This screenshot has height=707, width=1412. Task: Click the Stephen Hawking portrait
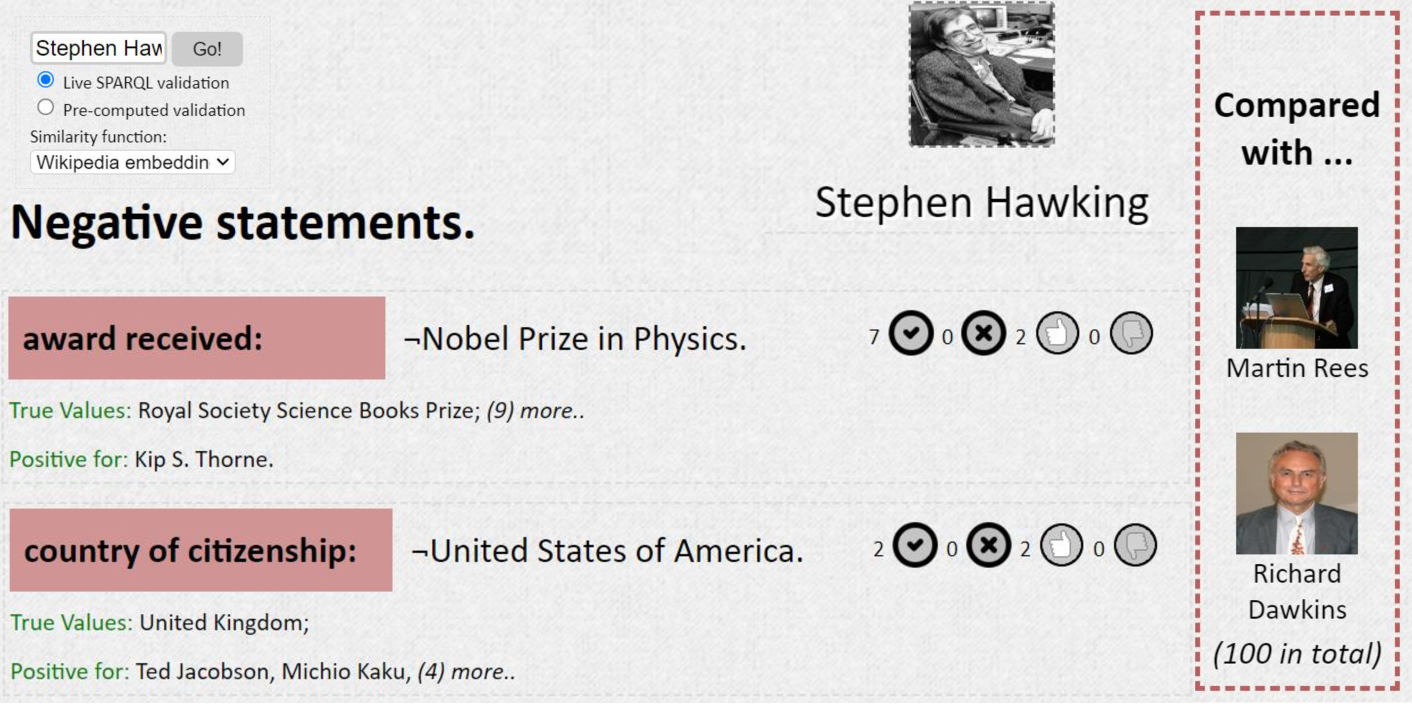click(x=981, y=74)
